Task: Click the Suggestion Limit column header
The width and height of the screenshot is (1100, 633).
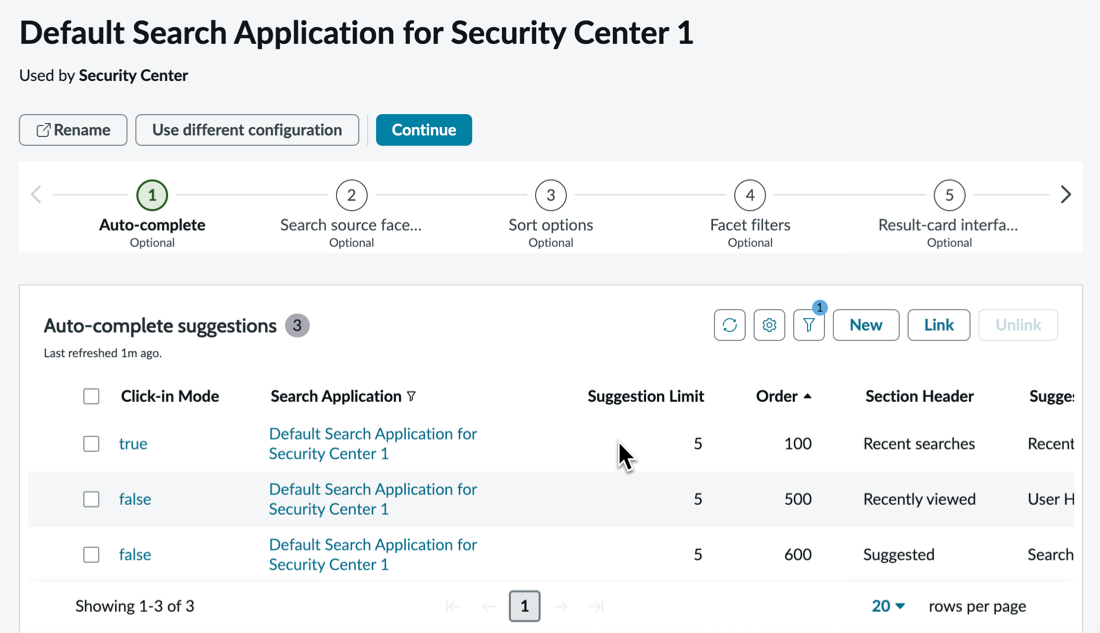Action: 645,397
